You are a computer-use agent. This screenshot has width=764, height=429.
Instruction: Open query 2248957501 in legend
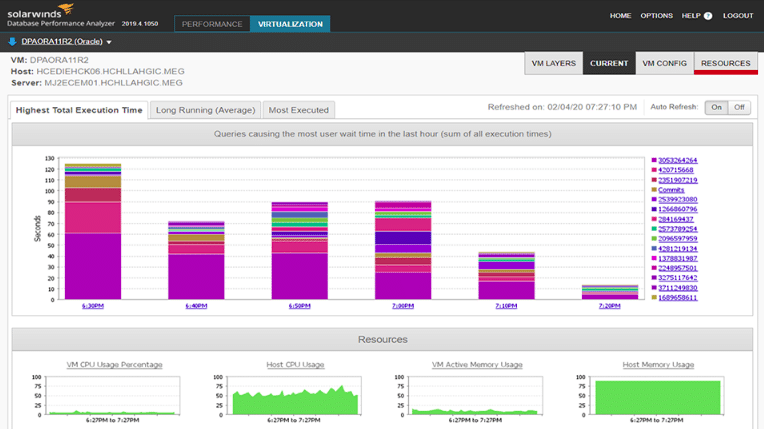(x=677, y=268)
